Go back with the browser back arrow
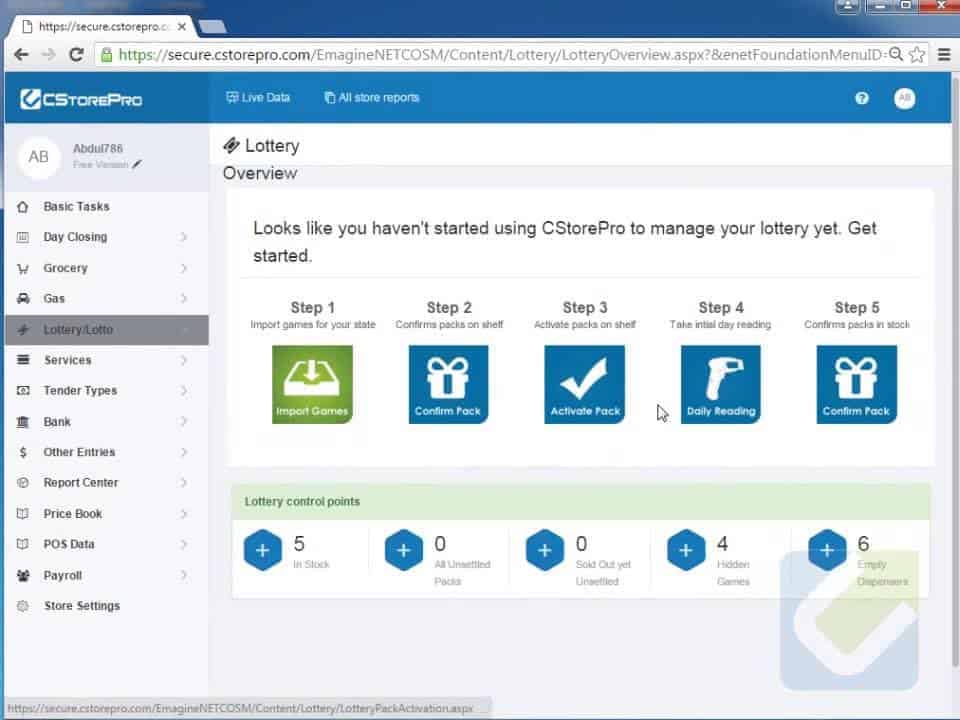 point(21,54)
